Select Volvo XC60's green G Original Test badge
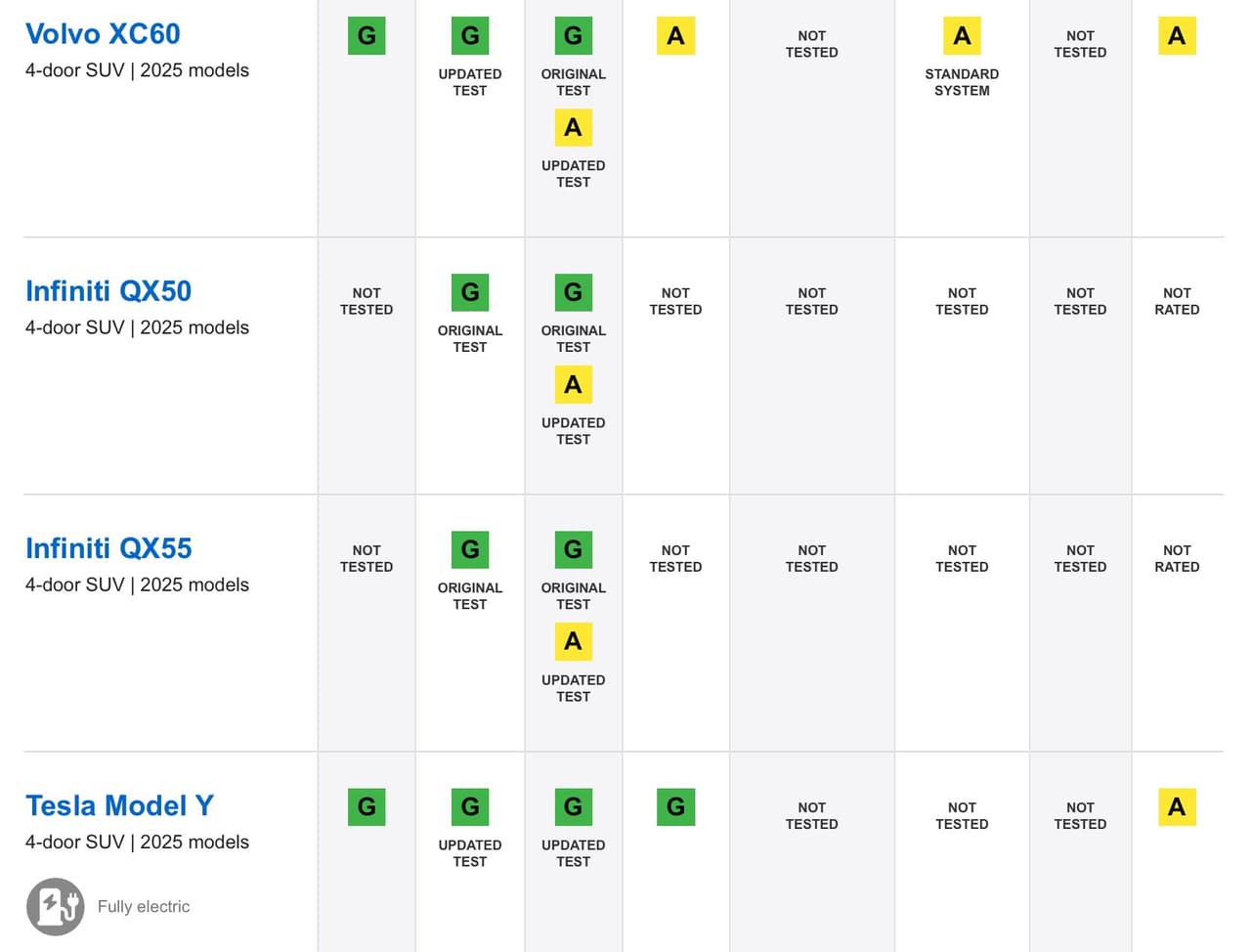The width and height of the screenshot is (1251, 952). pos(573,36)
